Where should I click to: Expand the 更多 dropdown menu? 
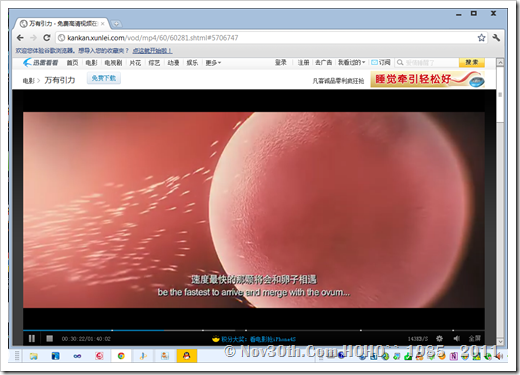pos(213,63)
